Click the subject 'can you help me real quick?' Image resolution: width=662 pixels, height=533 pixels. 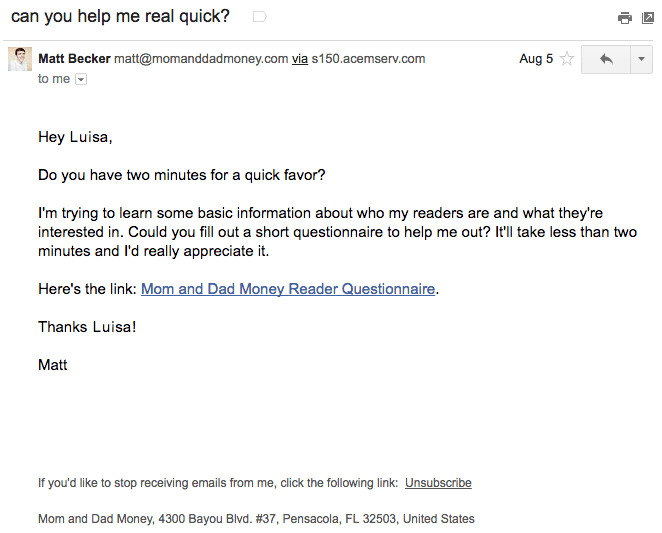pos(120,17)
